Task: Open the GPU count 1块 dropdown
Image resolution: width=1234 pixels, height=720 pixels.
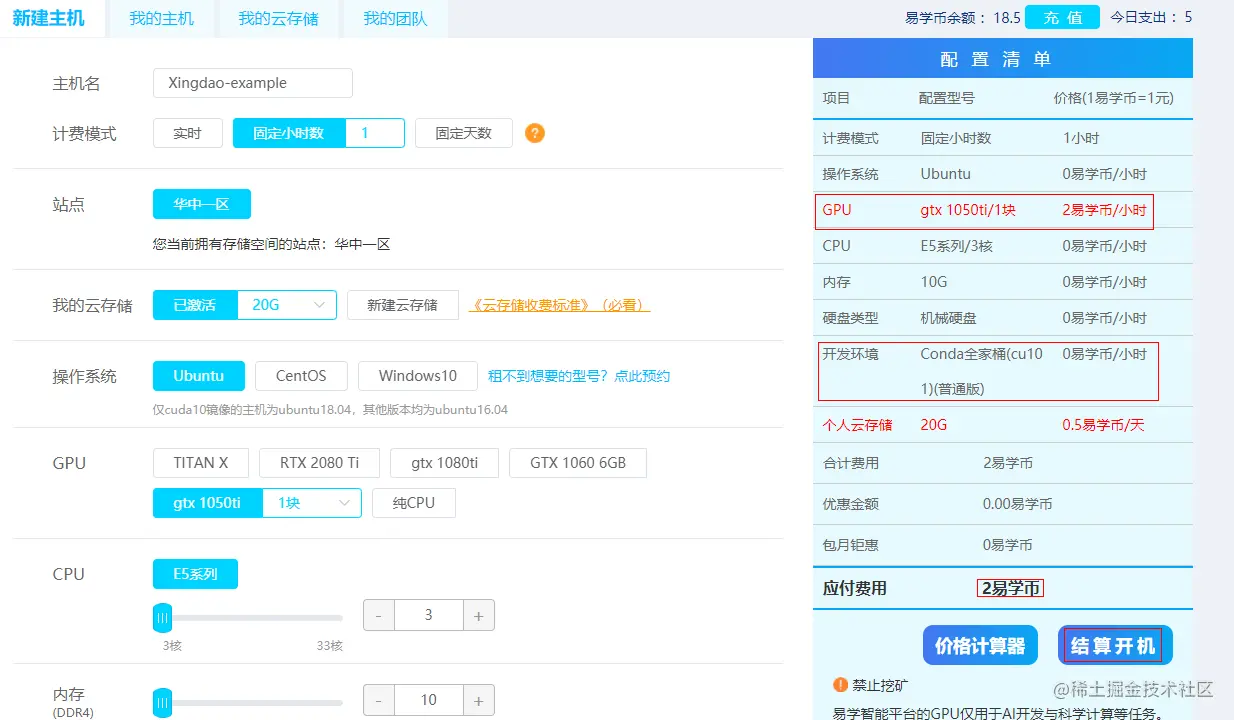Action: (x=312, y=503)
